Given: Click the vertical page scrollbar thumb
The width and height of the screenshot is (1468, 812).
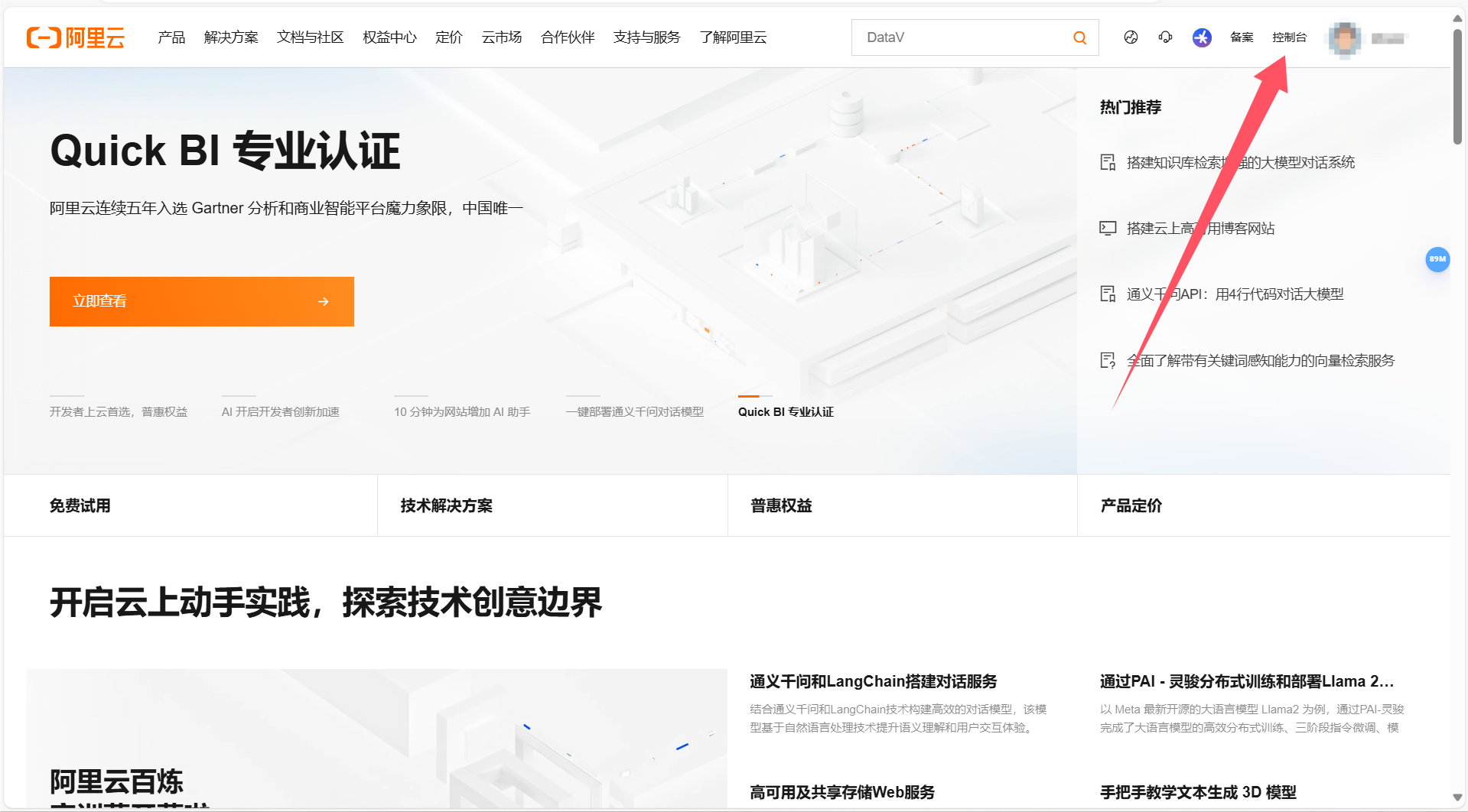Looking at the screenshot, I should pyautogui.click(x=1457, y=84).
